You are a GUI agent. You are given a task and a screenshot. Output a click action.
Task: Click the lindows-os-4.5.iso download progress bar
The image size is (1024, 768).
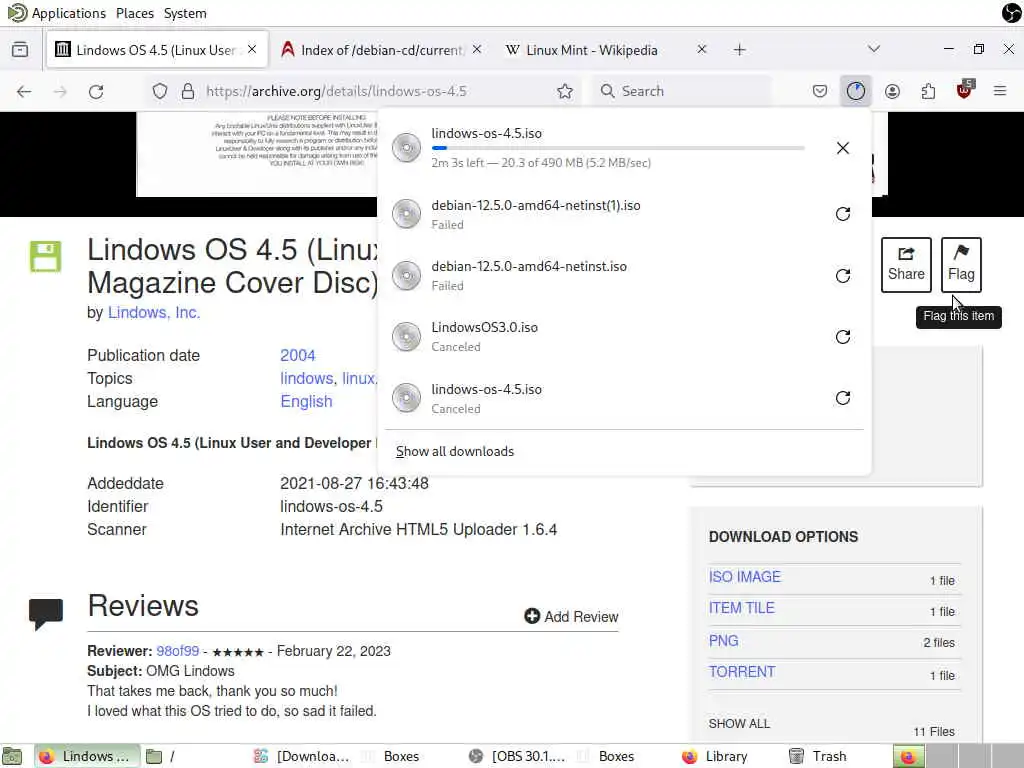tap(618, 148)
